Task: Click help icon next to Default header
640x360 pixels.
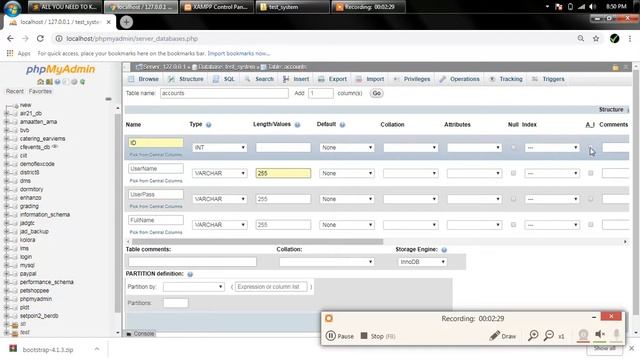Action: click(x=342, y=125)
